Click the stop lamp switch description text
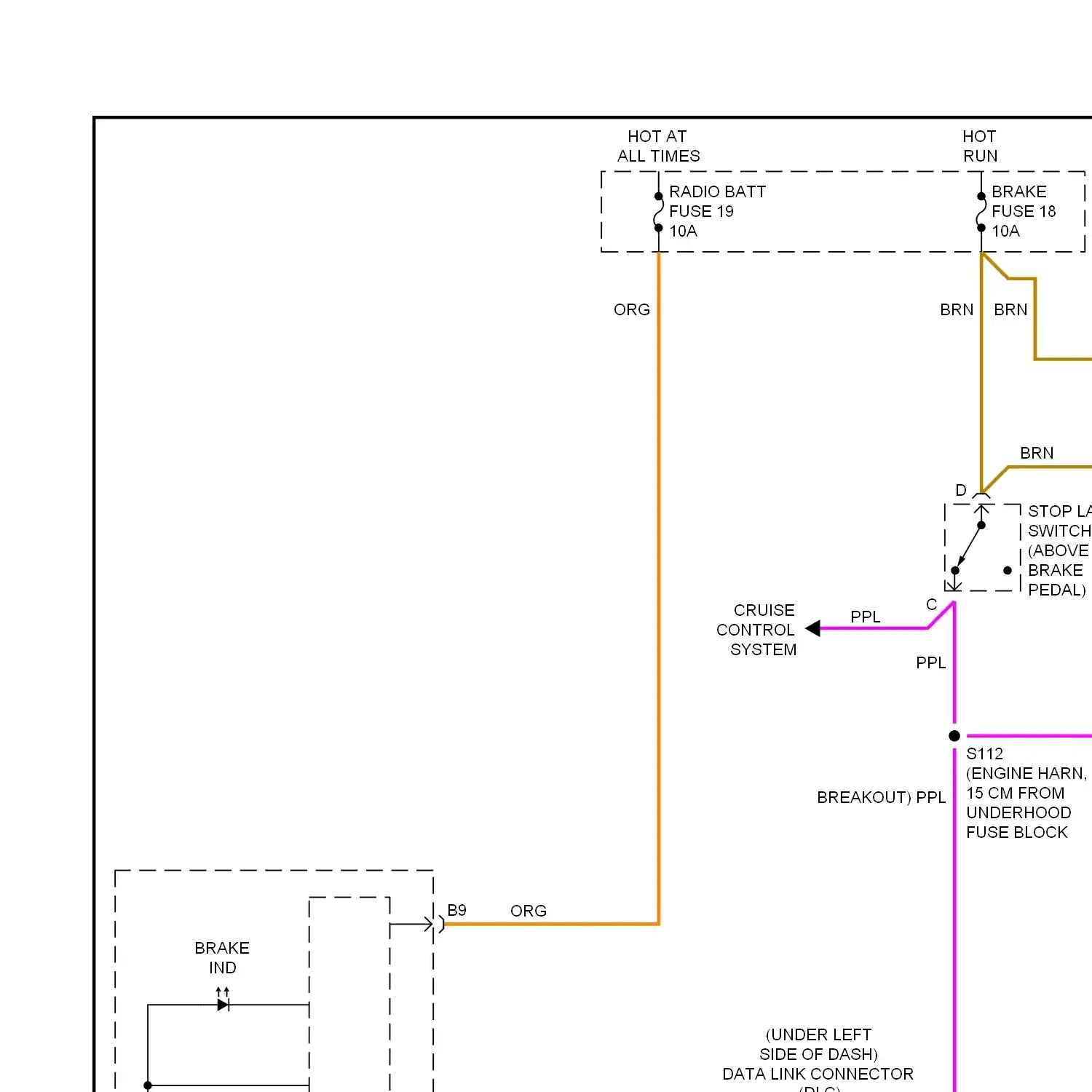 tap(1059, 550)
